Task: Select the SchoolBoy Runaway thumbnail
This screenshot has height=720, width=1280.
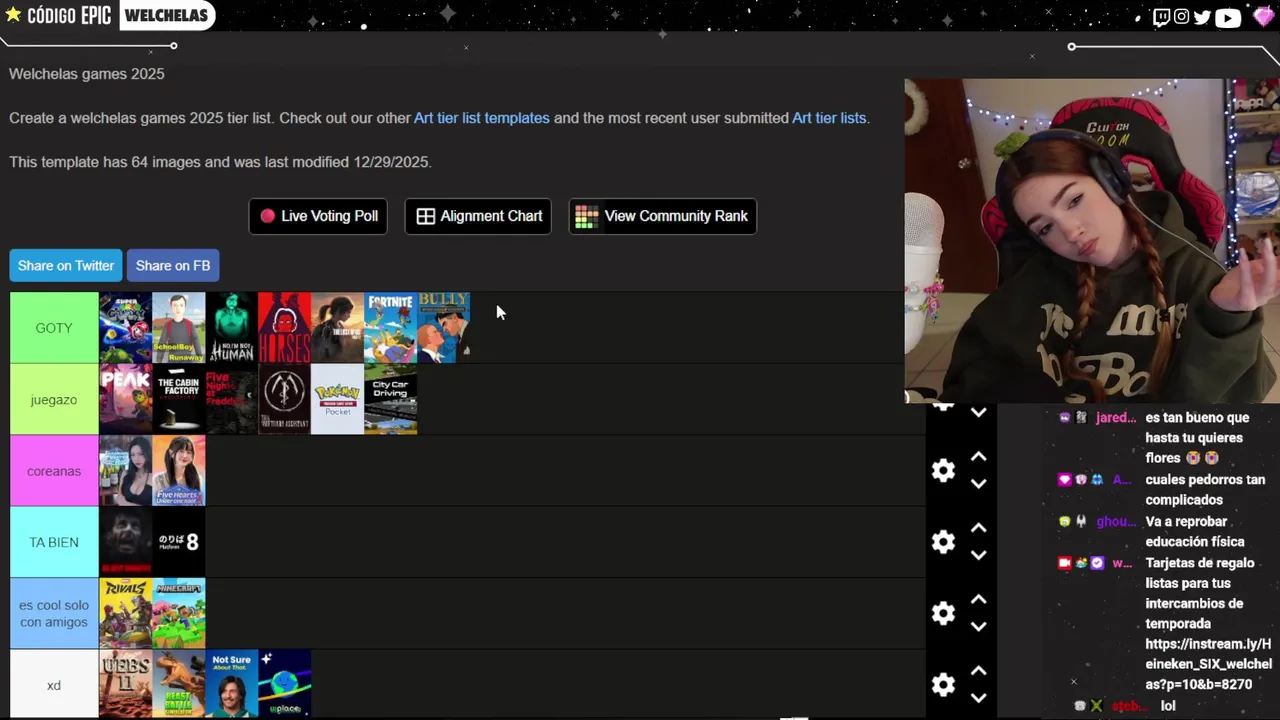Action: click(x=178, y=328)
